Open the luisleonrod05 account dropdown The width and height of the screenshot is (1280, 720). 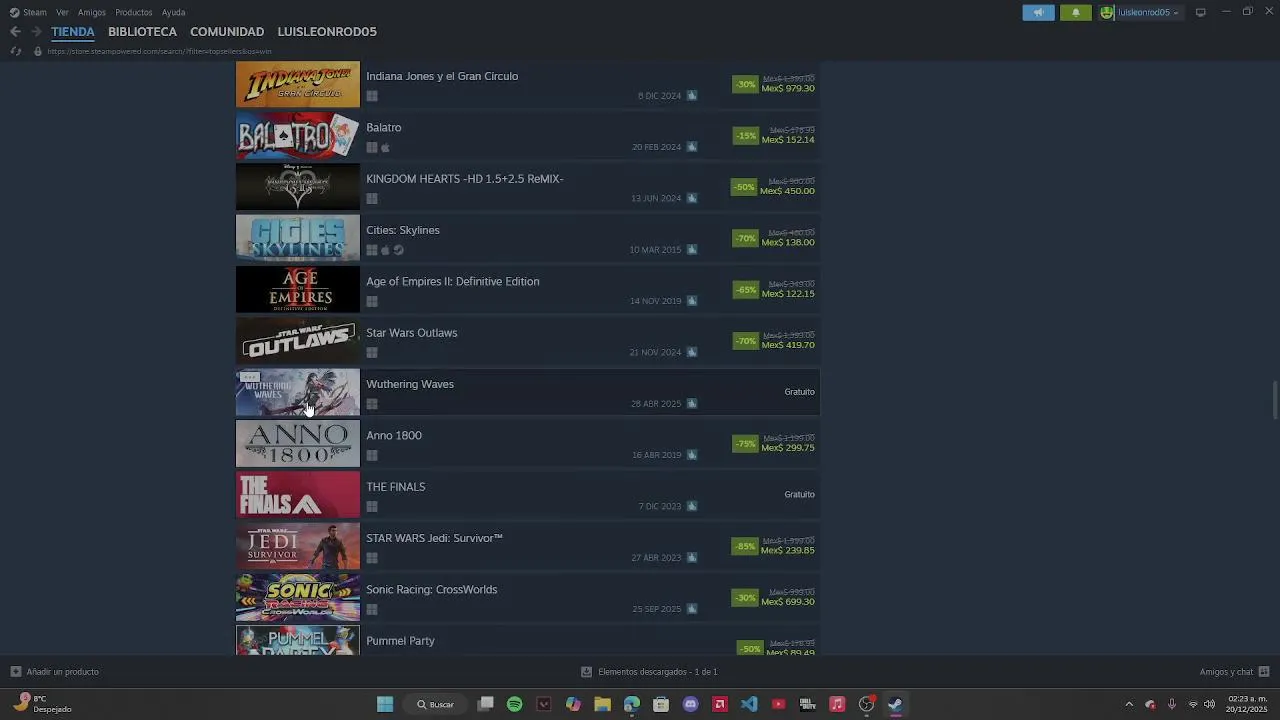[x=1141, y=12]
